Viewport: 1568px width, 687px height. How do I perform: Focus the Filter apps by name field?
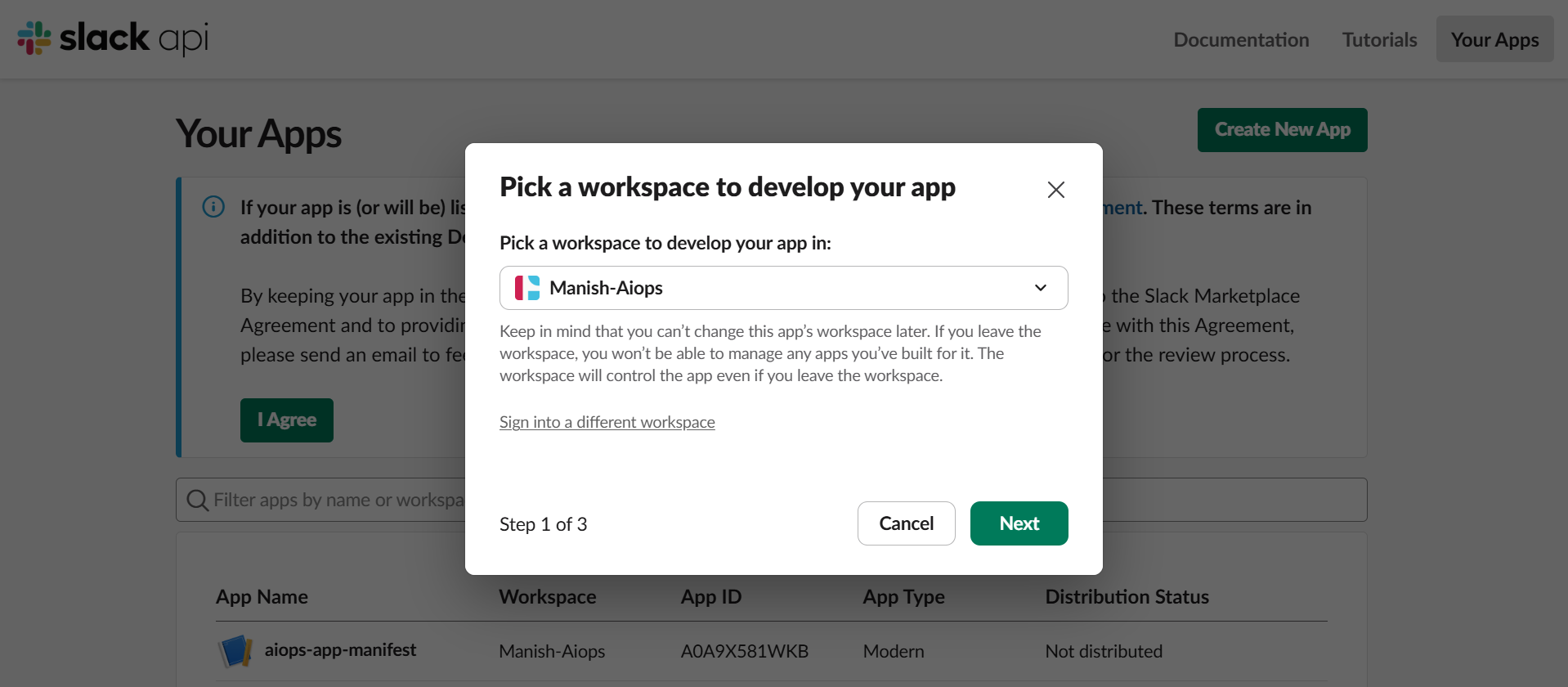771,500
